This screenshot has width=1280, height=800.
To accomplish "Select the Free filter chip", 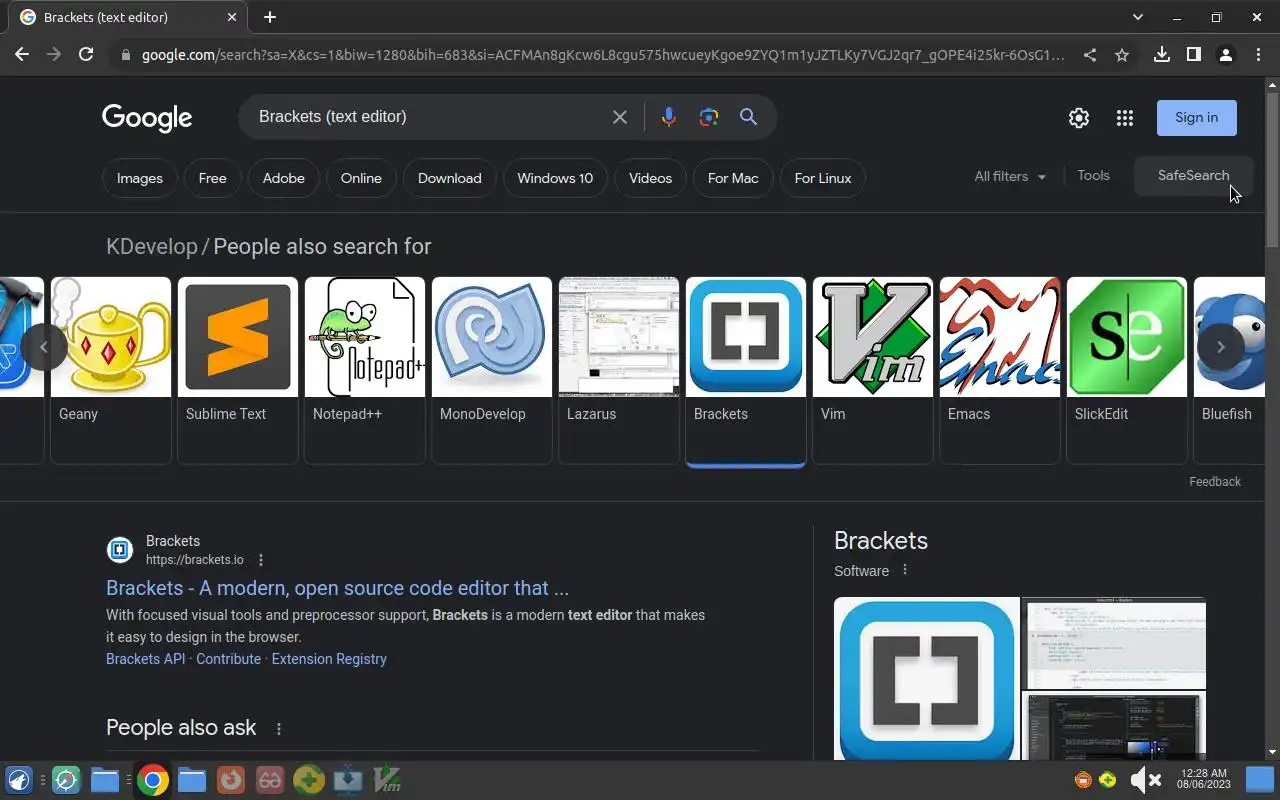I will click(213, 178).
